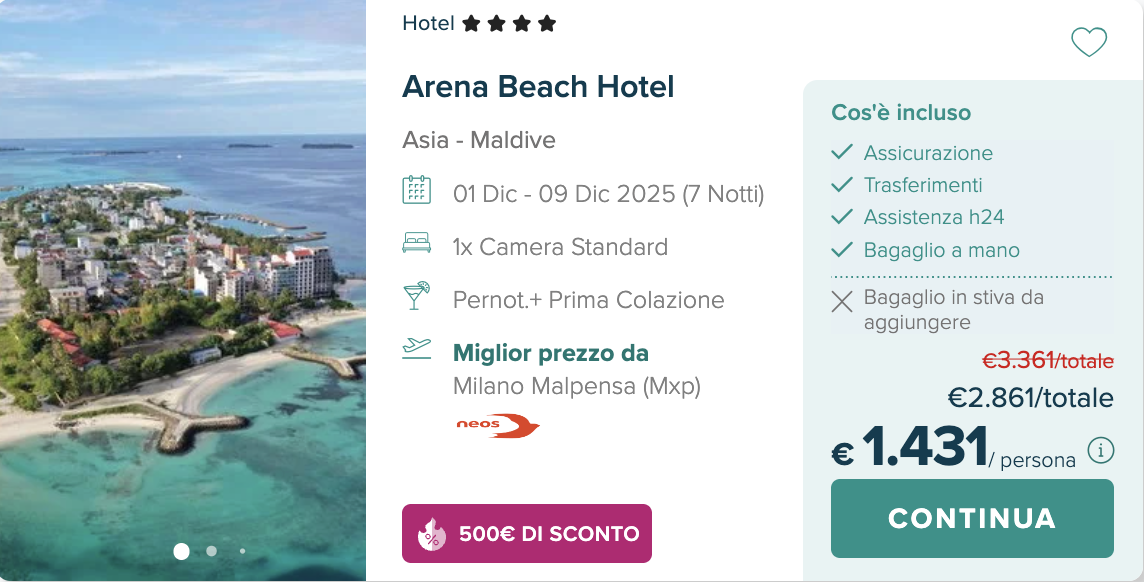Viewport: 1144px width, 582px height.
Task: Select the second carousel dot under the photo
Action: click(x=211, y=549)
